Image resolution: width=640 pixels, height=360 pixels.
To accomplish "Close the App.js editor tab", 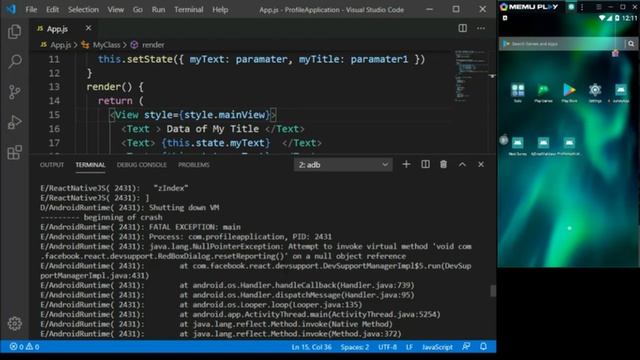I will (x=88, y=28).
